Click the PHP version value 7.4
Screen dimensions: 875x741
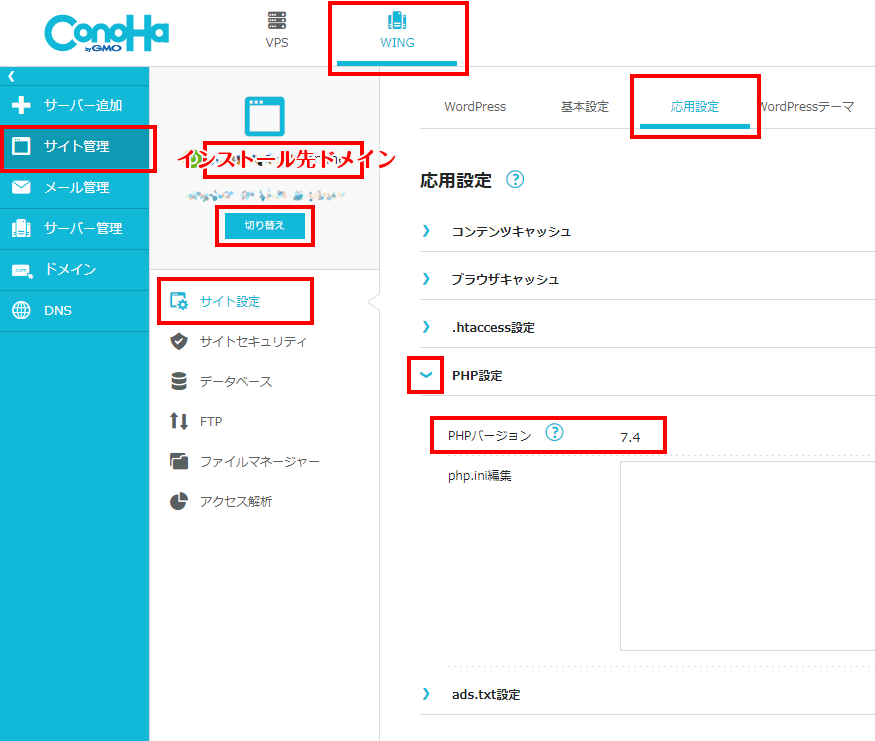pyautogui.click(x=630, y=437)
